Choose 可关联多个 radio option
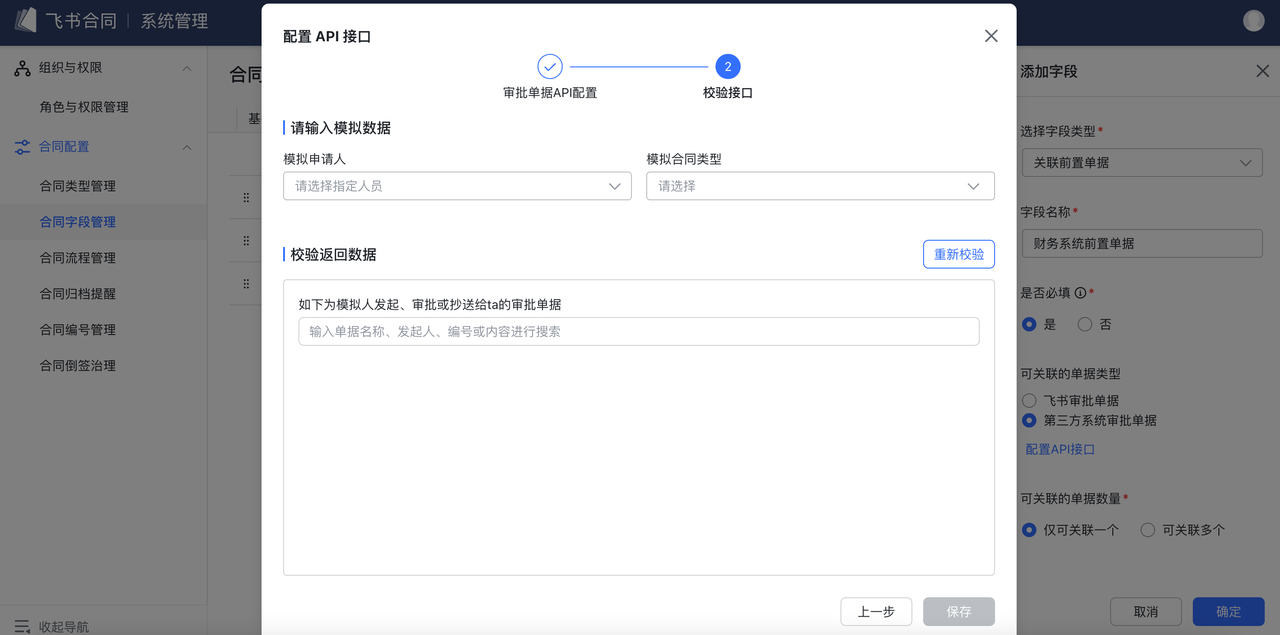This screenshot has width=1280, height=635. point(1147,530)
